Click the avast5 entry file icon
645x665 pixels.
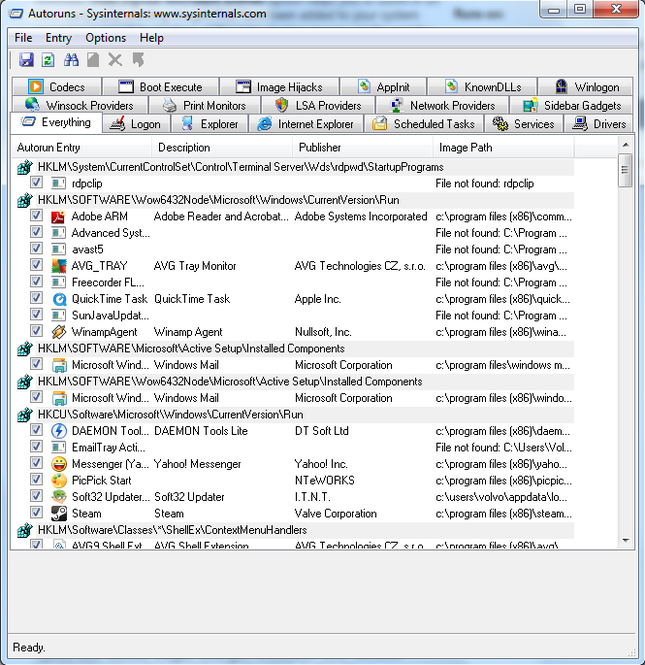tap(59, 249)
